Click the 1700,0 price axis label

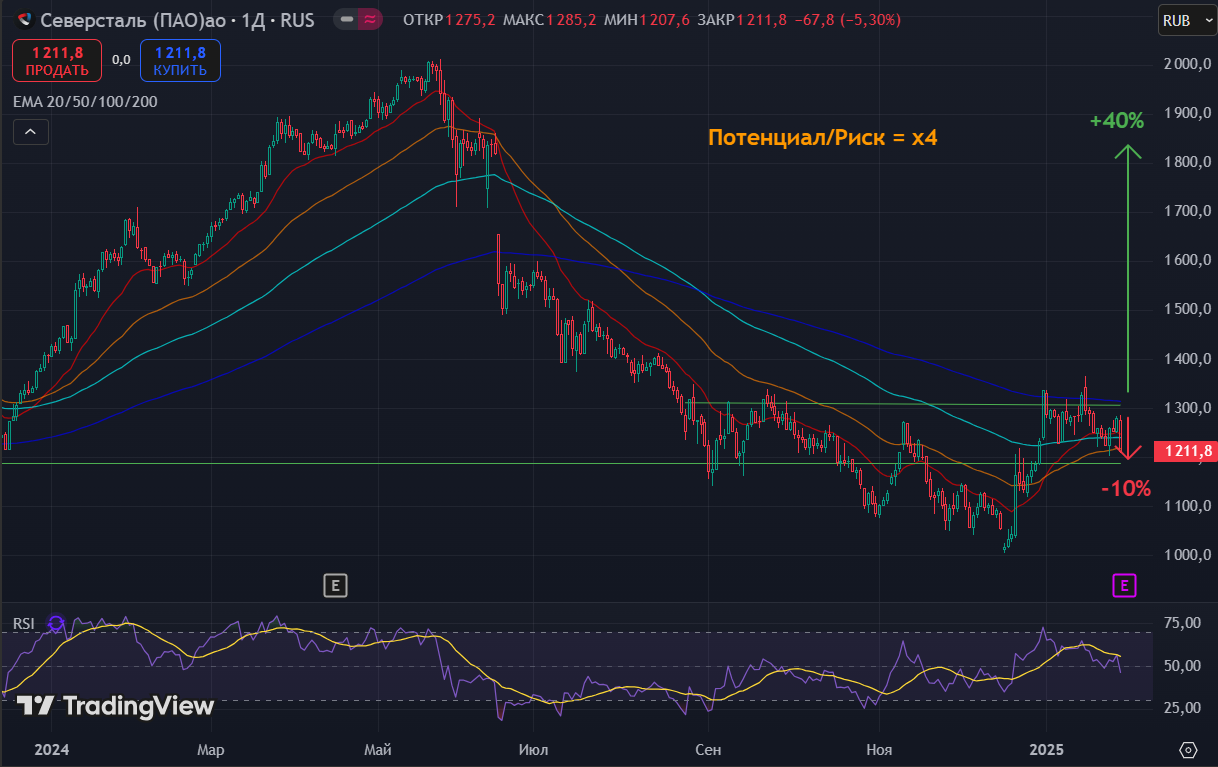tap(1186, 211)
